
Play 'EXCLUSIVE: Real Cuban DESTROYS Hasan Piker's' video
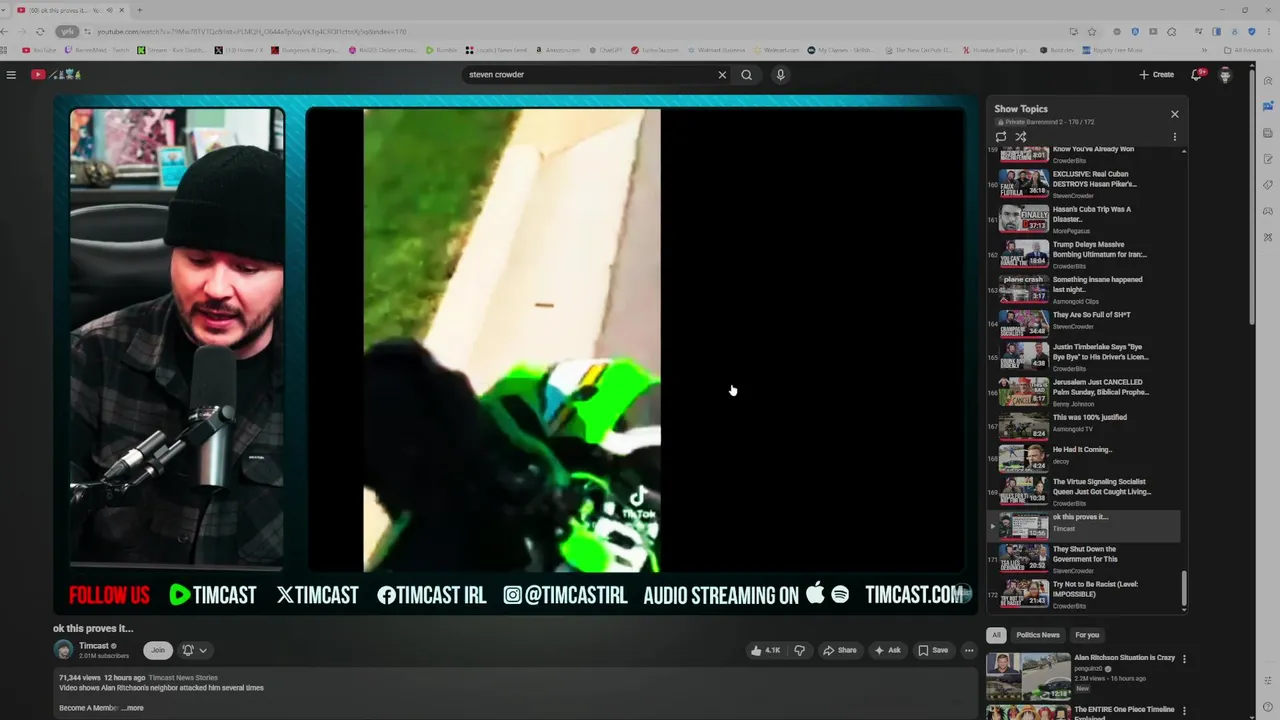1085,184
